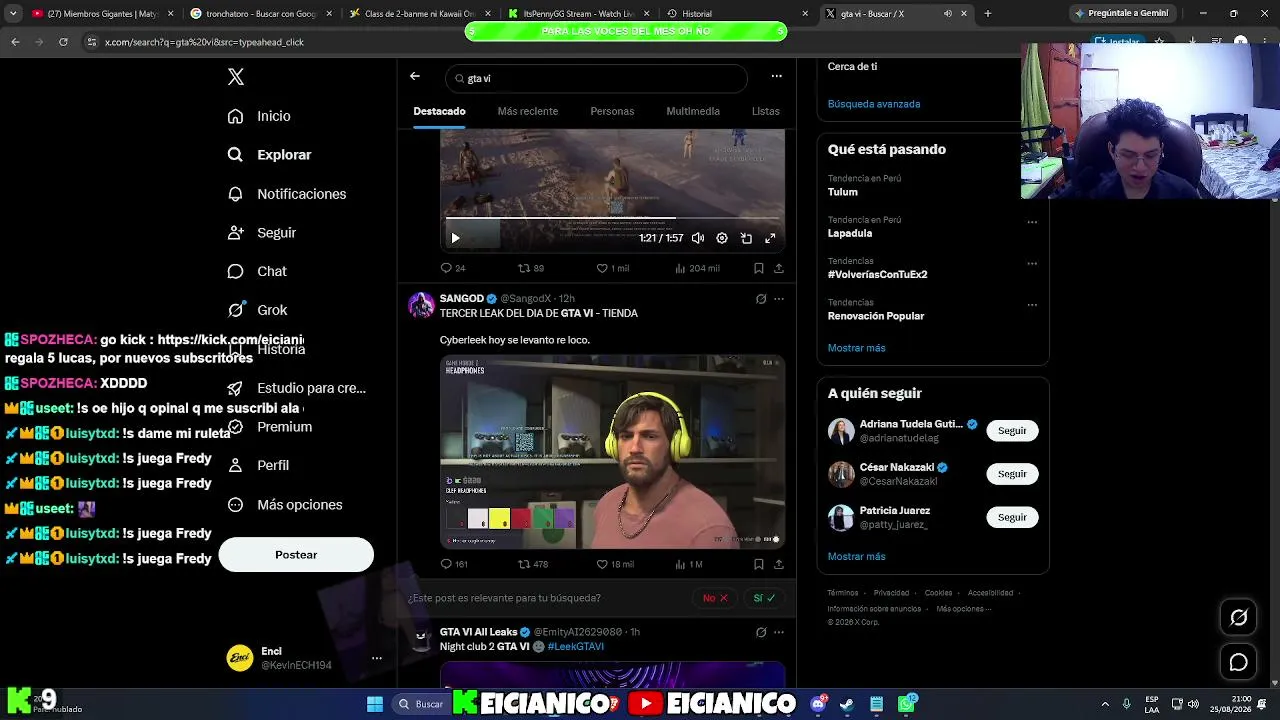The width and height of the screenshot is (1280, 720).
Task: Open search options three-dot menu
Action: point(776,76)
